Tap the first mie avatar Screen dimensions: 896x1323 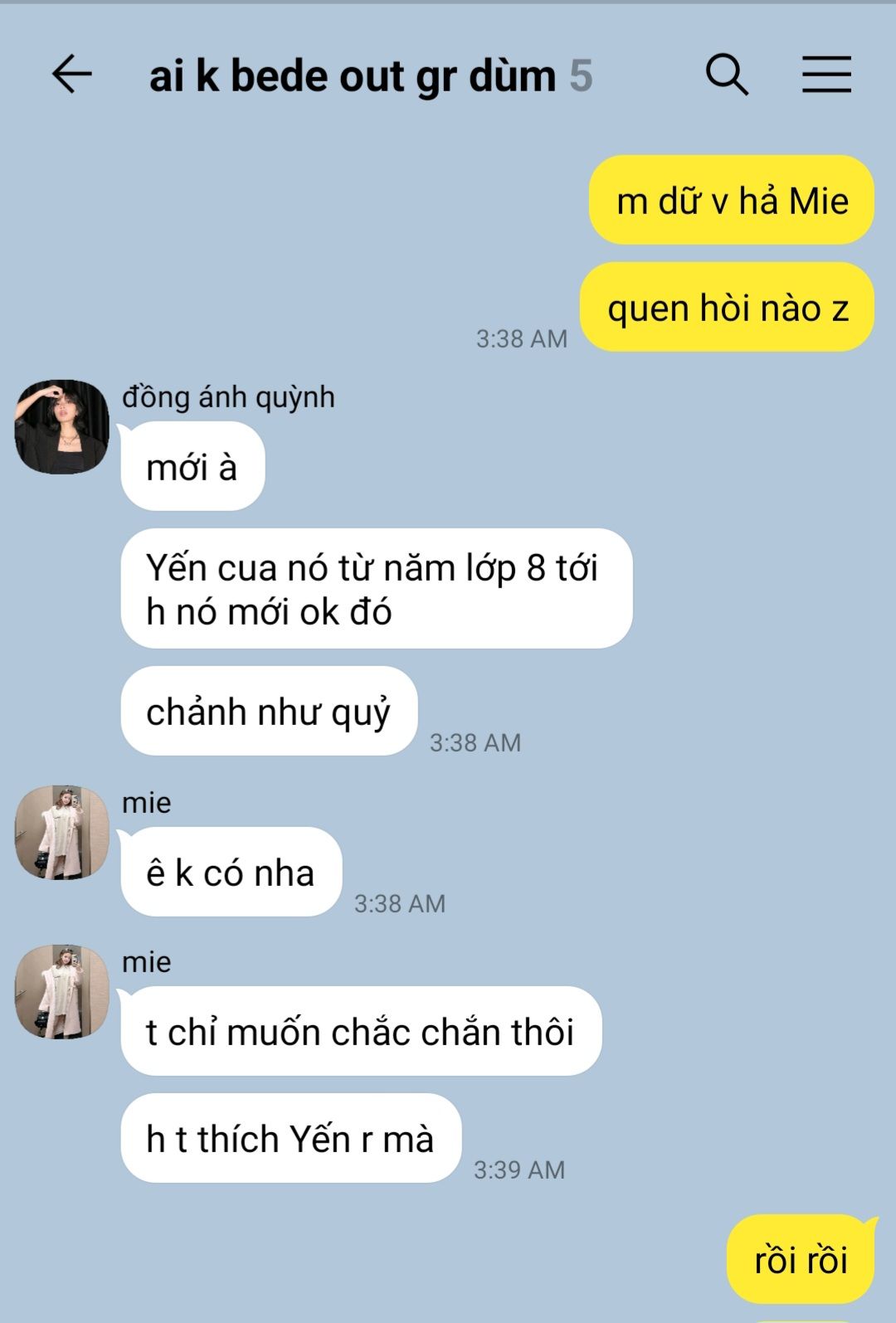click(x=62, y=833)
